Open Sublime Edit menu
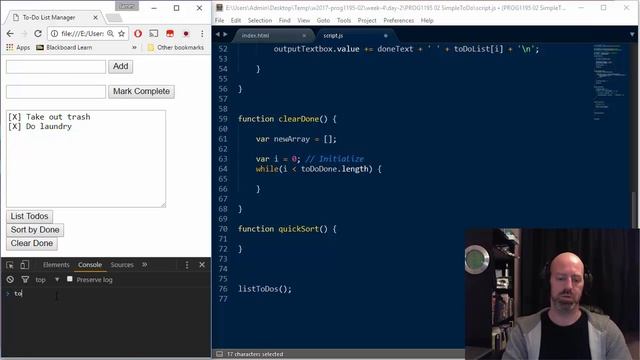This screenshot has width=640, height=360. point(236,20)
